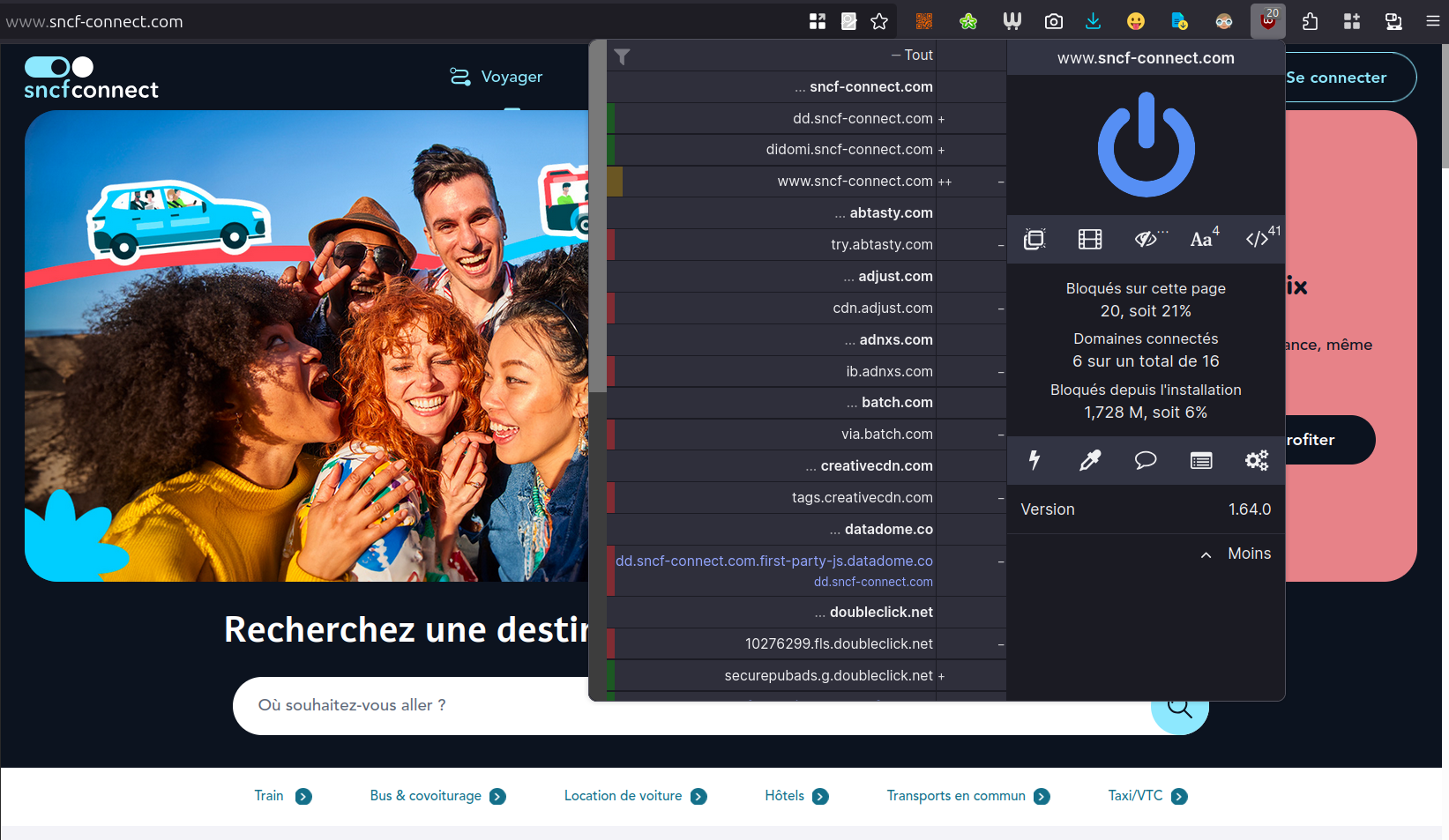
Task: Click the uBlock Origin toolbar icon with badge 20
Action: coord(1267,21)
